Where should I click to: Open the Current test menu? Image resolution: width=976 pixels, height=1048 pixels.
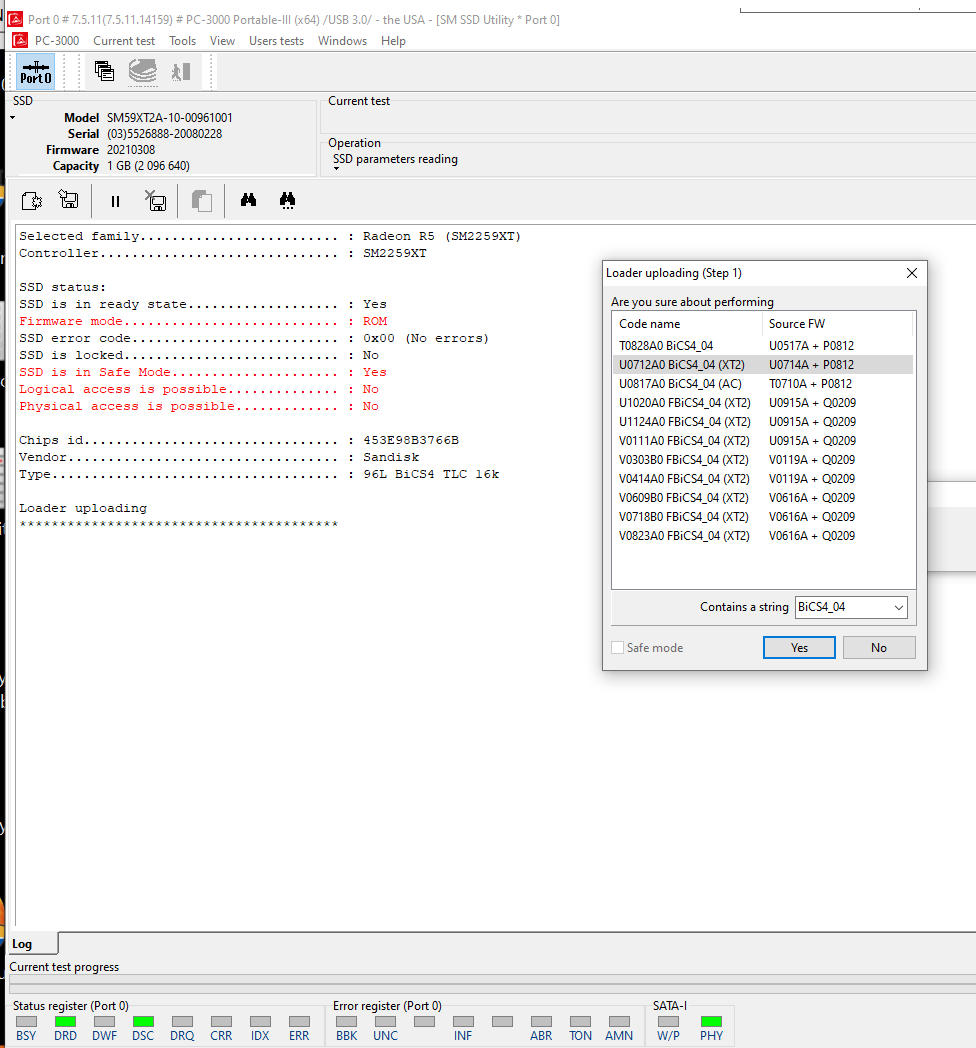point(124,41)
